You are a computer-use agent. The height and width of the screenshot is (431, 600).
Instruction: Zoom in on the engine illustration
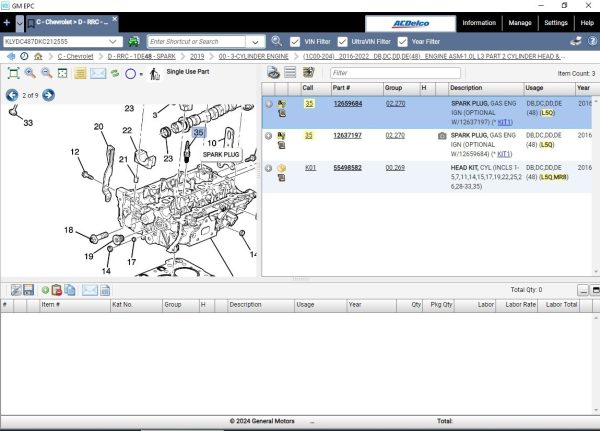[30, 73]
